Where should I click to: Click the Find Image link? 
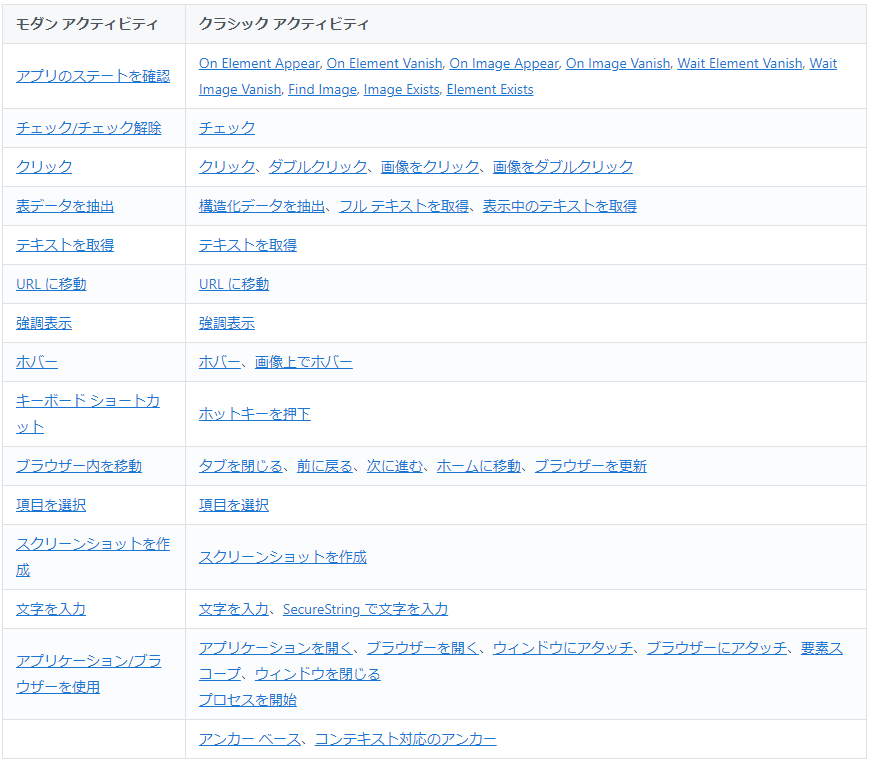(322, 90)
